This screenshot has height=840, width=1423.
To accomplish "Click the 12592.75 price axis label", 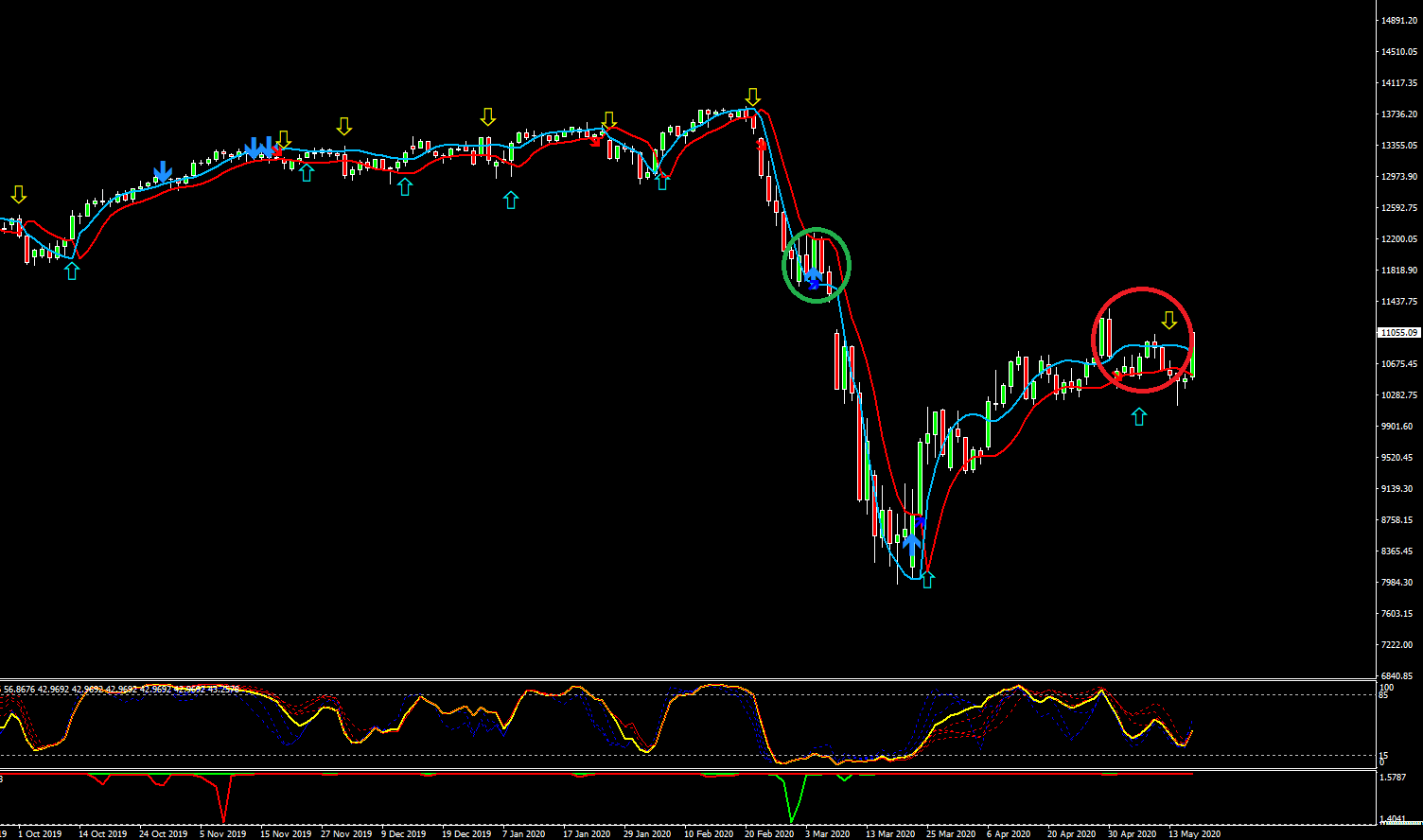I will pyautogui.click(x=1399, y=208).
